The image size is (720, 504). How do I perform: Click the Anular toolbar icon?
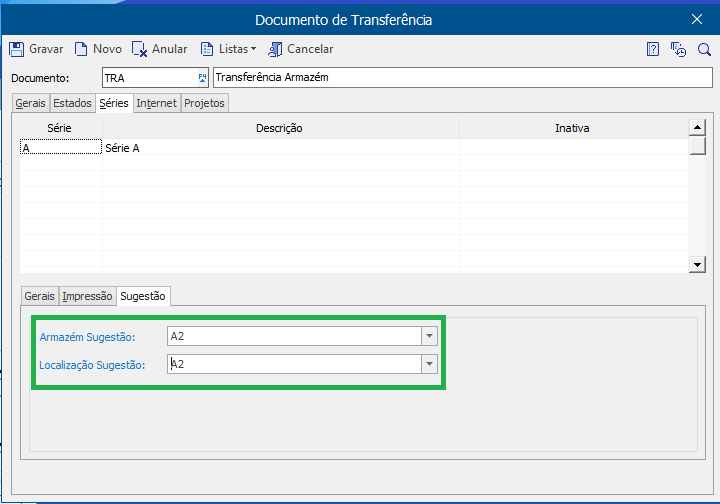coord(140,49)
